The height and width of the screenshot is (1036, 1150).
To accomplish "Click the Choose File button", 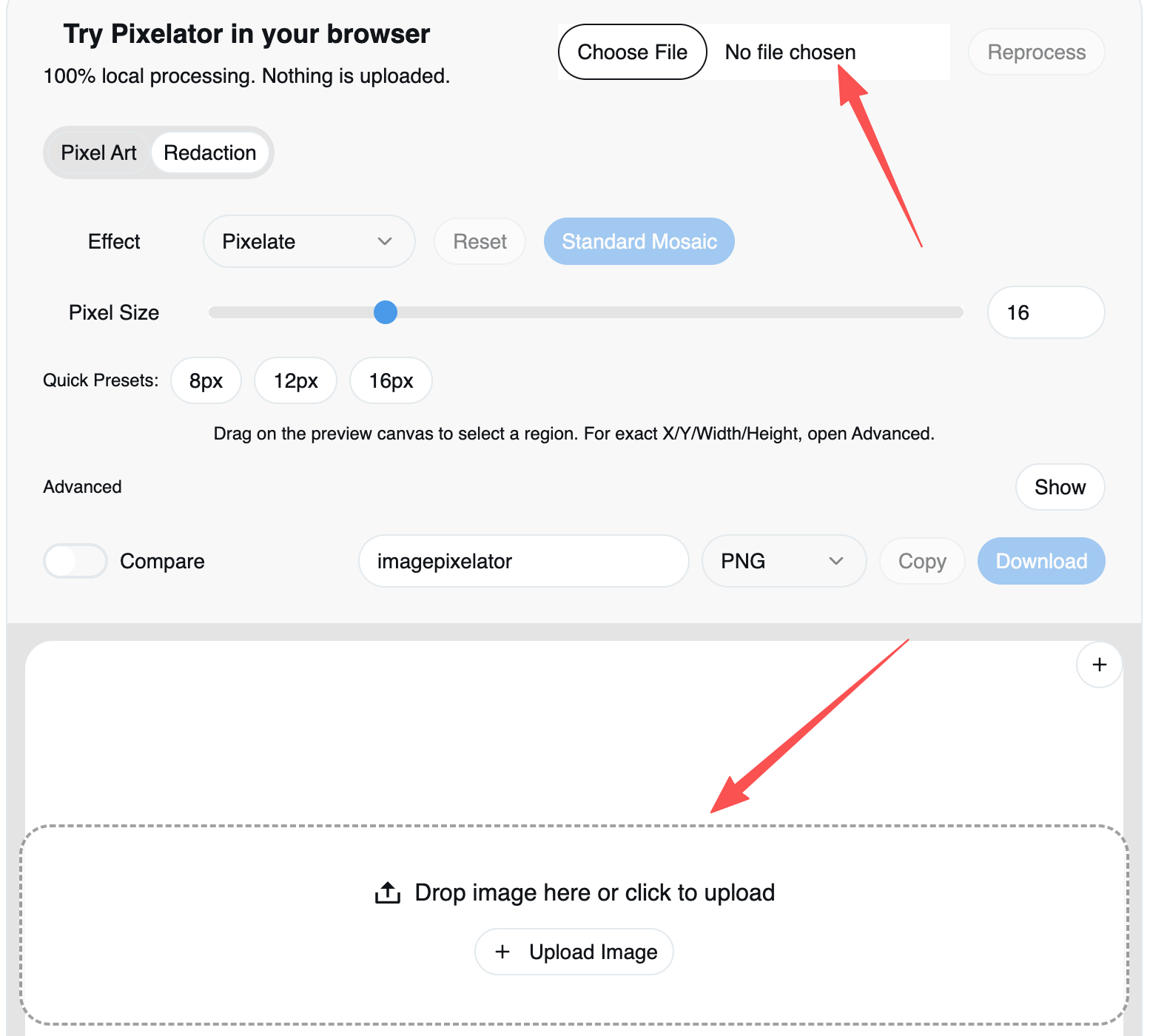I will pos(631,52).
